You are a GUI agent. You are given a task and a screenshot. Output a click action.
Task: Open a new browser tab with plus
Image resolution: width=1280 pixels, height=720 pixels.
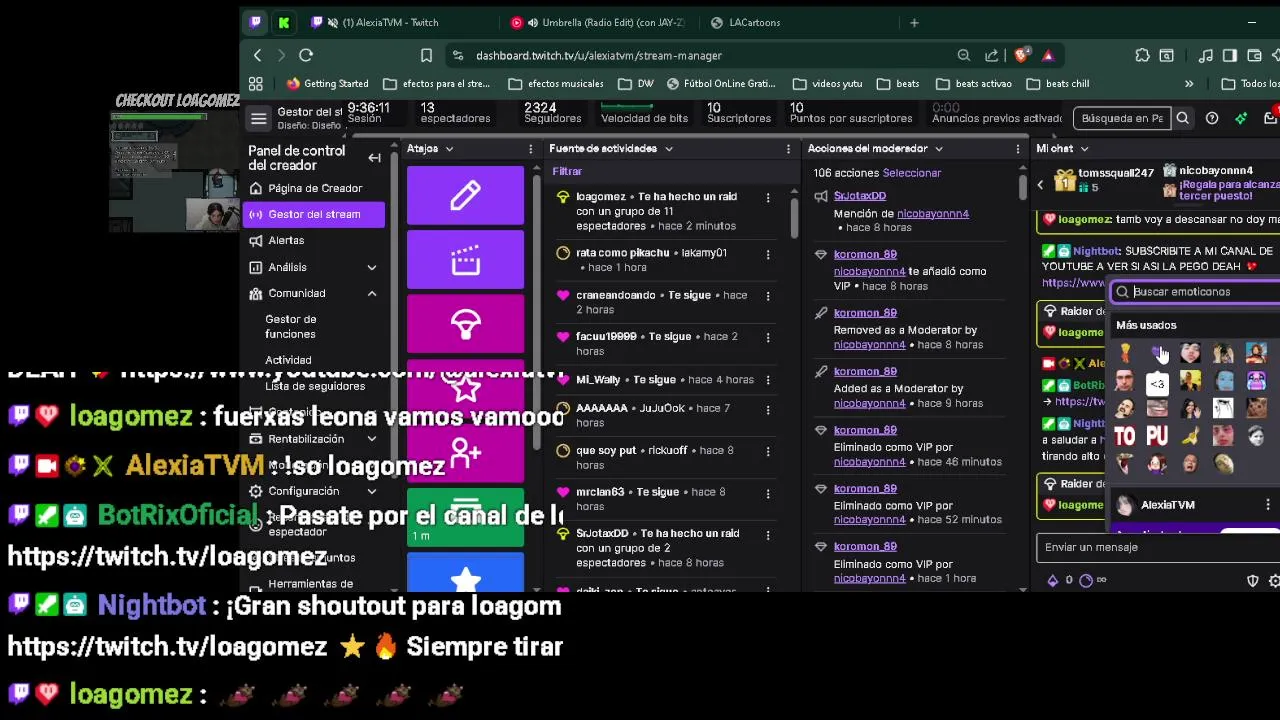914,22
